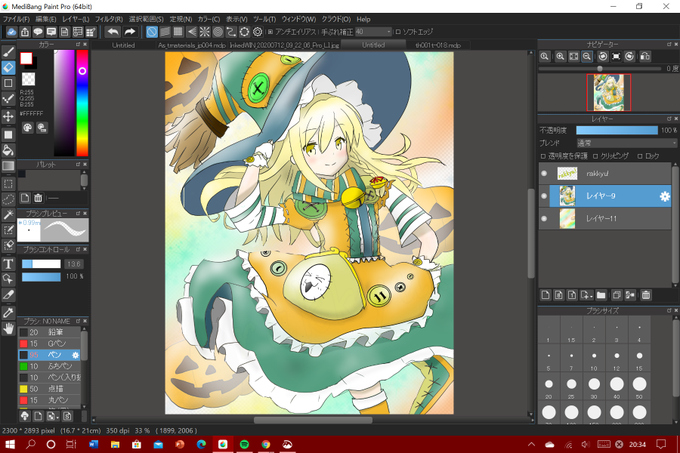The image size is (680, 453).
Task: Open the レイヤー(L) menu
Action: [x=75, y=19]
